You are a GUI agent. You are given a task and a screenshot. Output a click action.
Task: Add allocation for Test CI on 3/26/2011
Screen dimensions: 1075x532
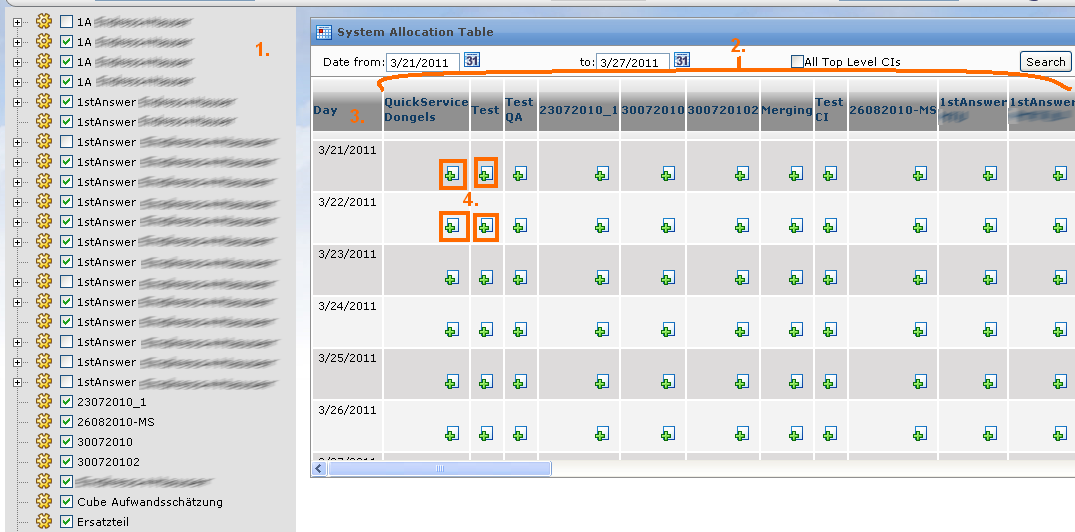(x=830, y=434)
